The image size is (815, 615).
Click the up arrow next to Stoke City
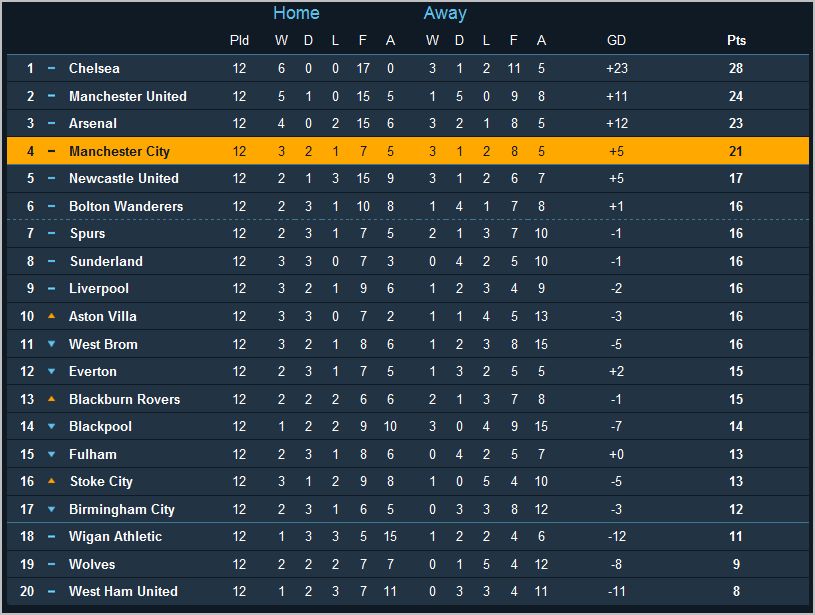pos(51,481)
